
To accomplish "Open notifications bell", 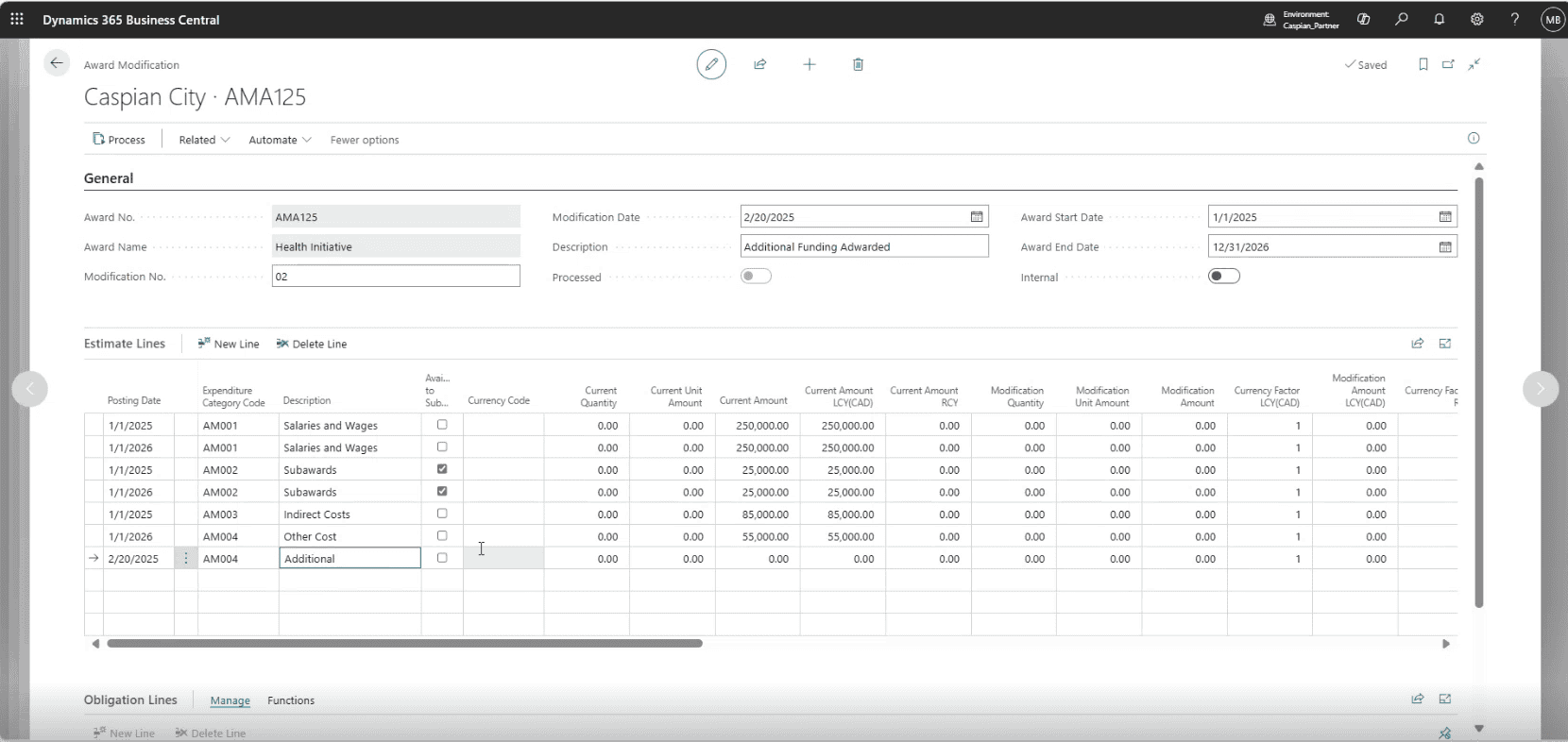I will (x=1440, y=19).
